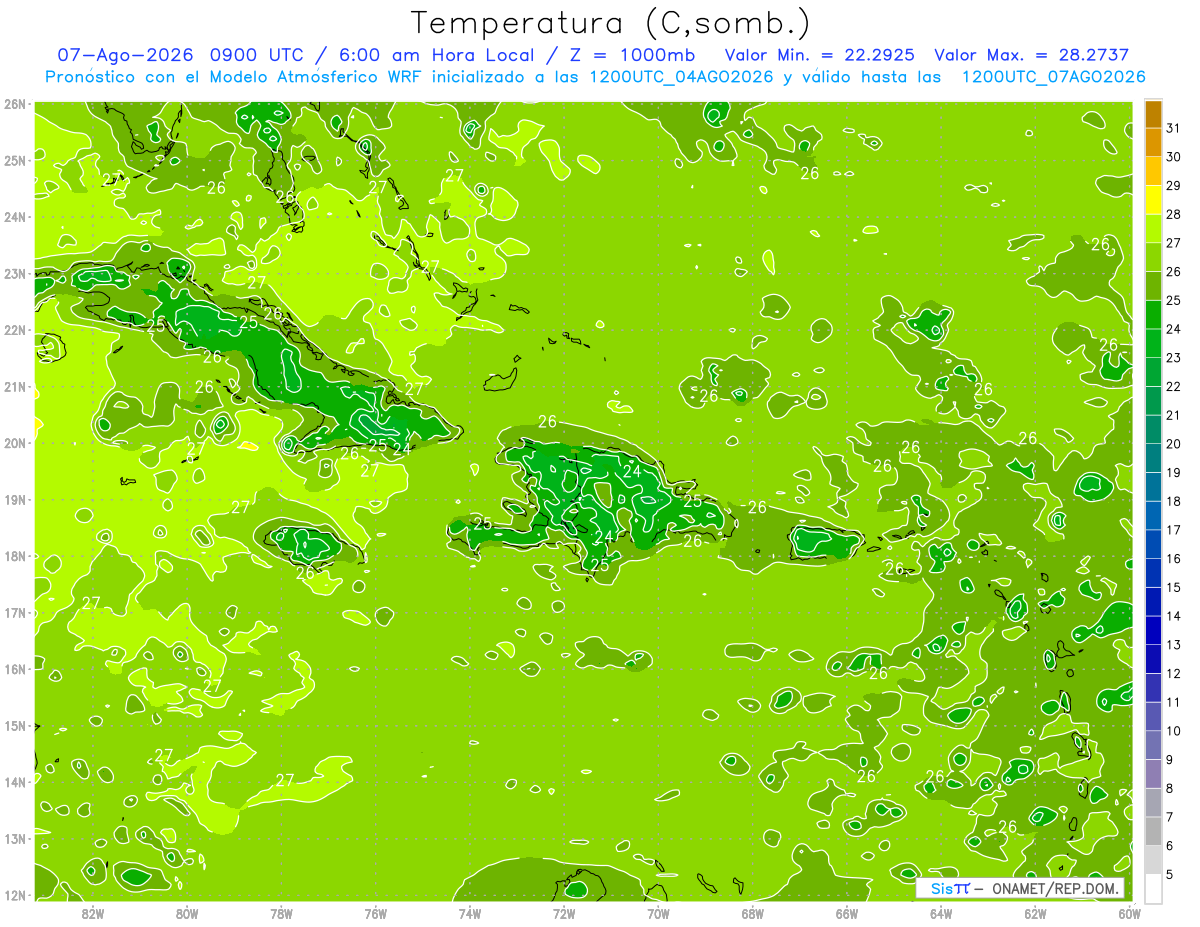
Task: Click the legend value '5'
Action: [1170, 875]
